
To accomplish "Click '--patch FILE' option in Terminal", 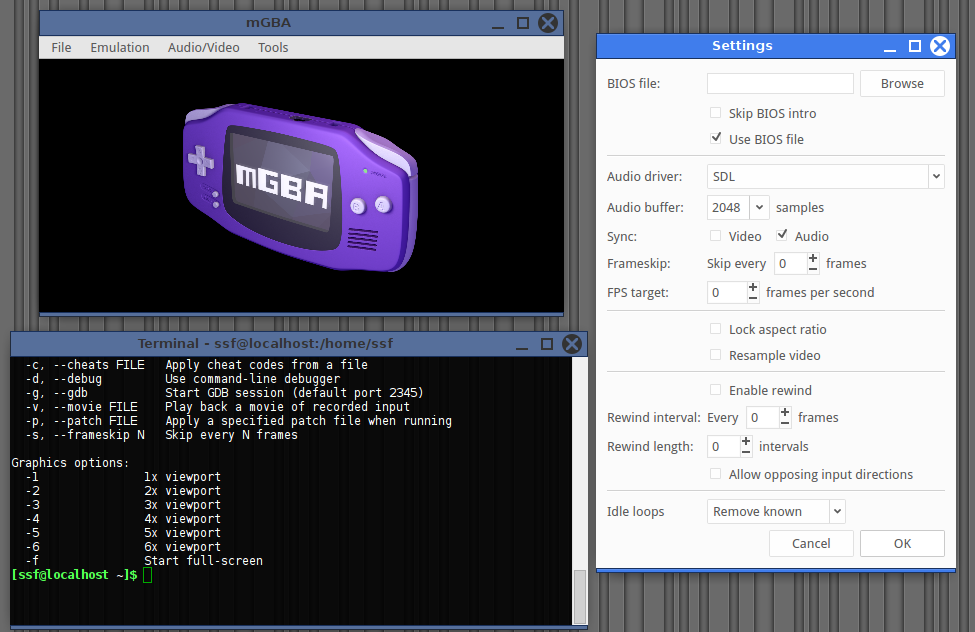I will (96, 421).
